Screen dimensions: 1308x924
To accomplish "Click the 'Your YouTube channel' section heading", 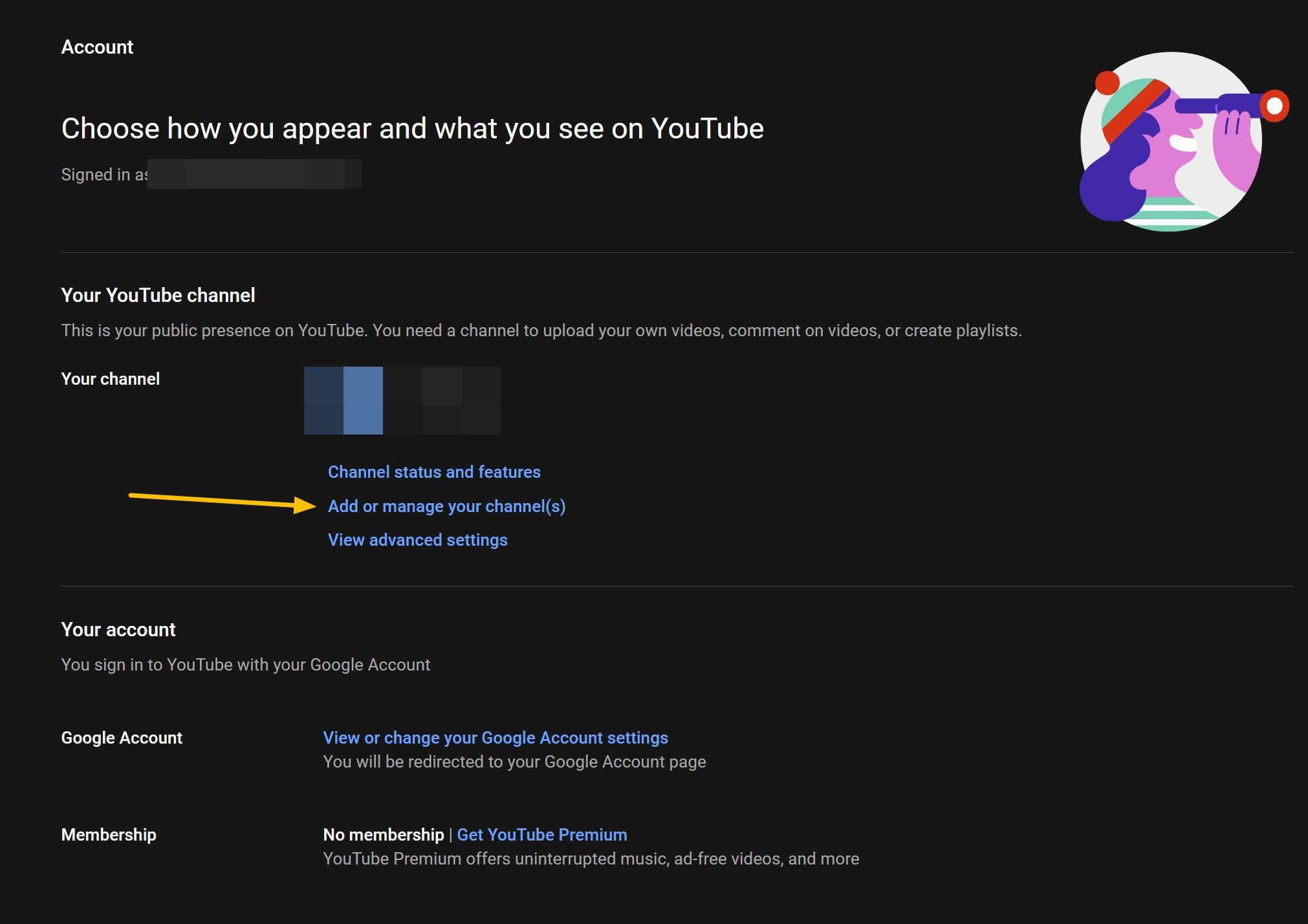I will (158, 295).
